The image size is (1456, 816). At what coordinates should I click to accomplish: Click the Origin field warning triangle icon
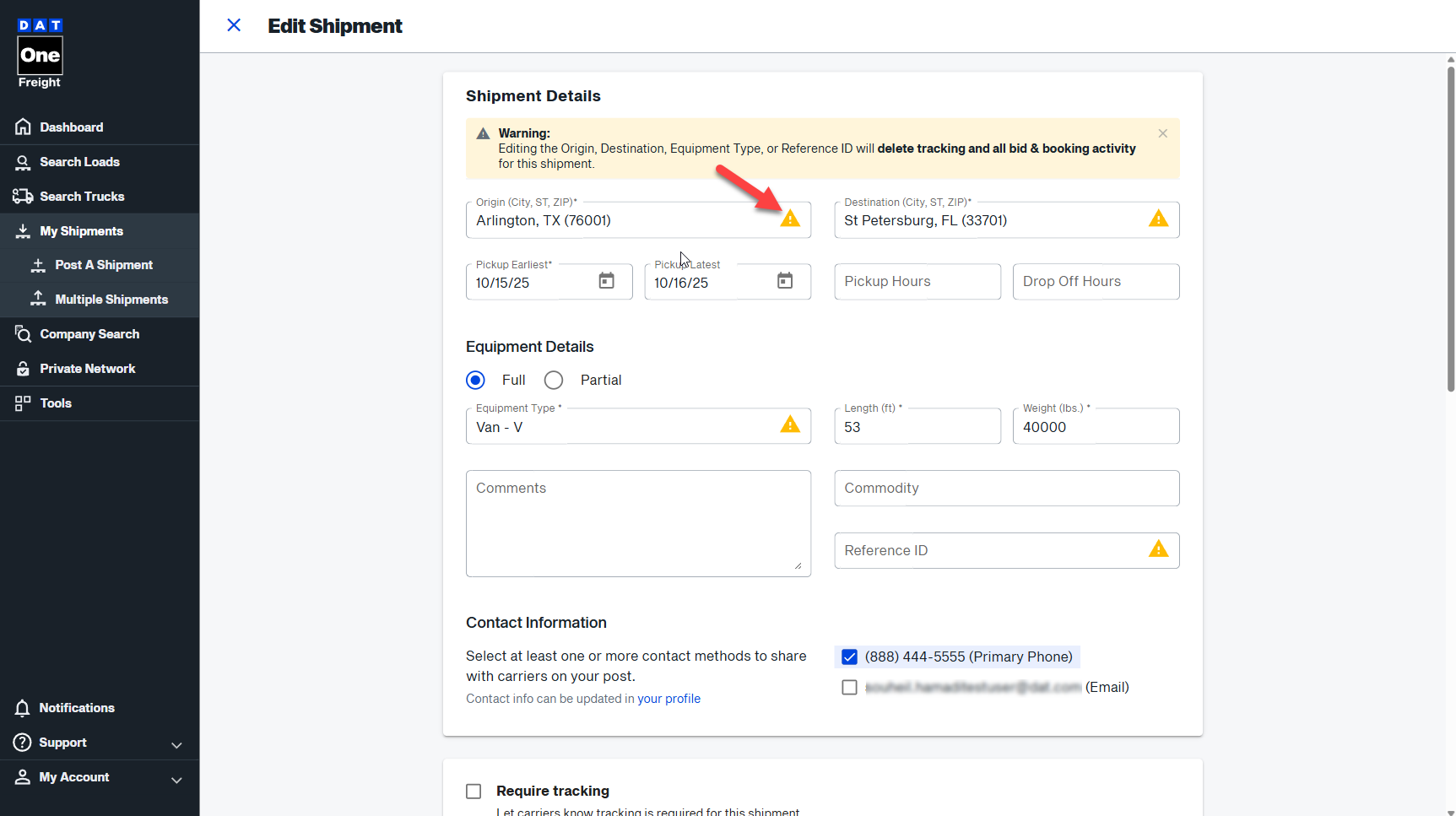(x=789, y=219)
